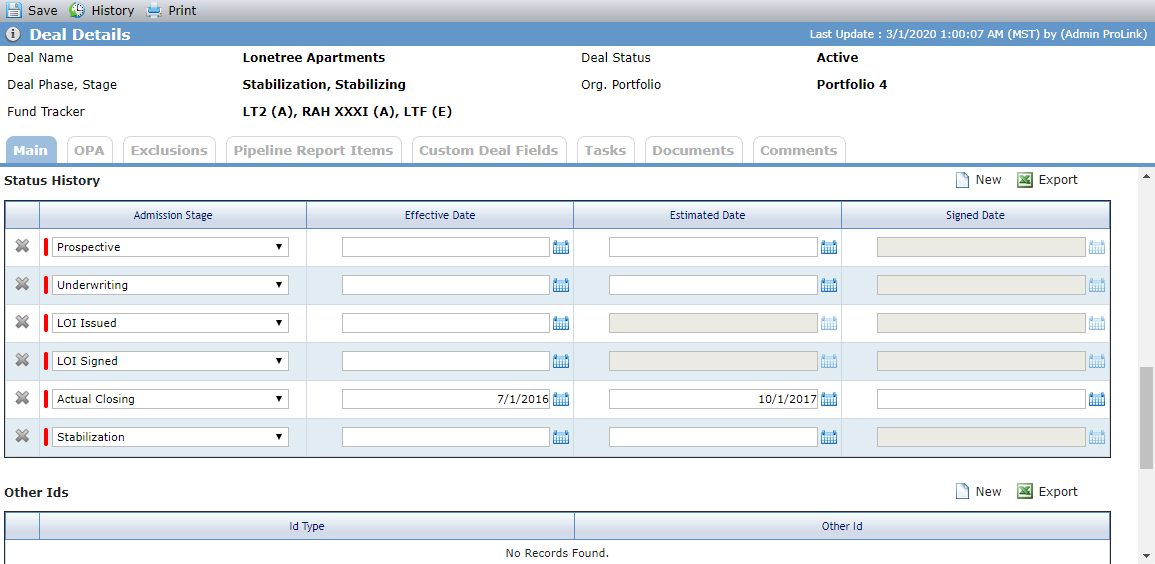The width and height of the screenshot is (1155, 564).
Task: Open the Actual Closing stage dropdown
Action: pyautogui.click(x=170, y=399)
